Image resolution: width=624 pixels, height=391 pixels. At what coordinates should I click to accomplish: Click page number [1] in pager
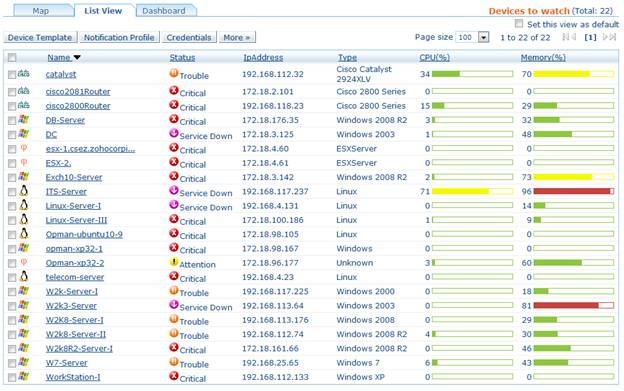590,37
